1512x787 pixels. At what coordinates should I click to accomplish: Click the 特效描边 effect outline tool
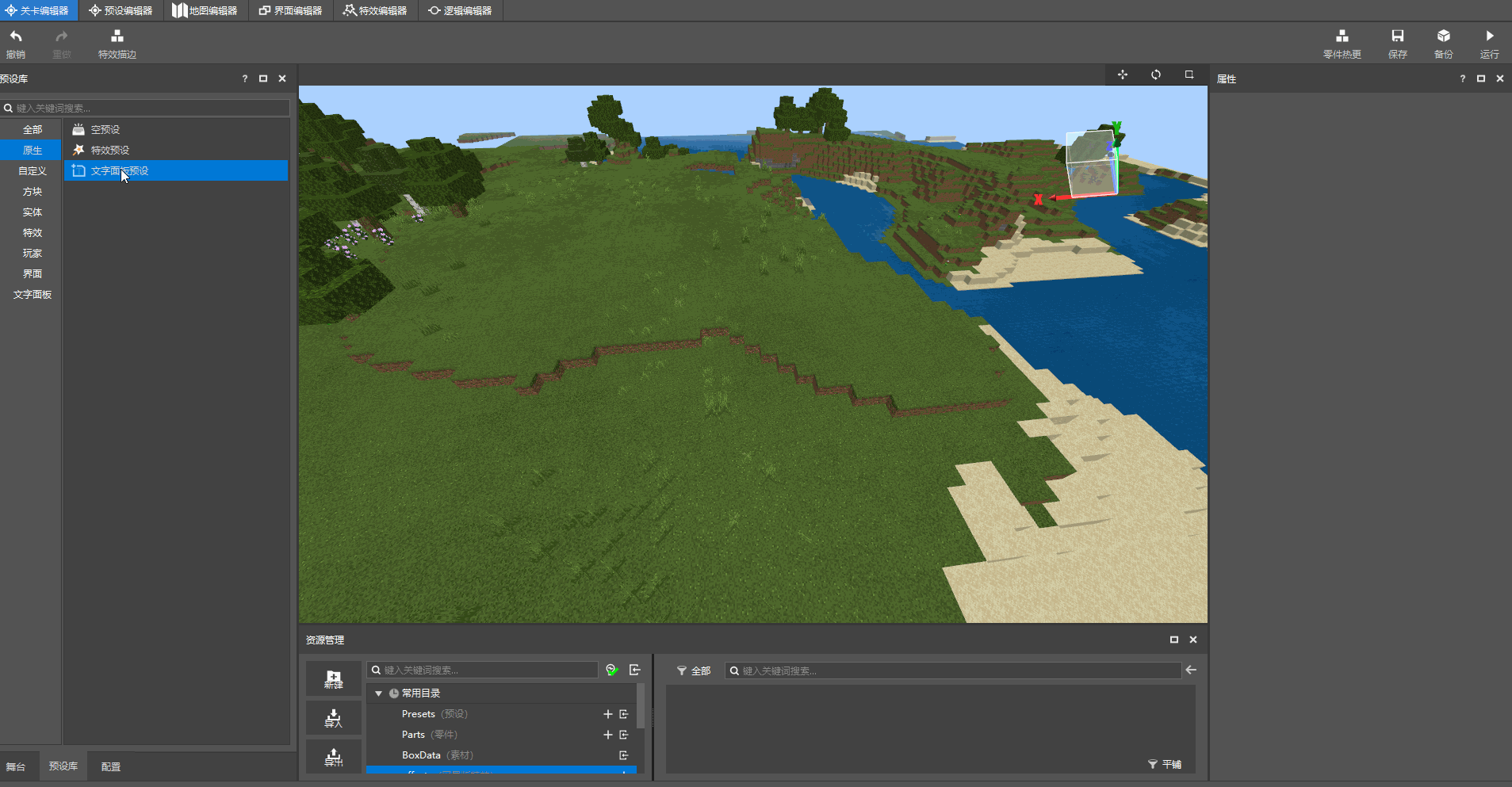click(117, 44)
